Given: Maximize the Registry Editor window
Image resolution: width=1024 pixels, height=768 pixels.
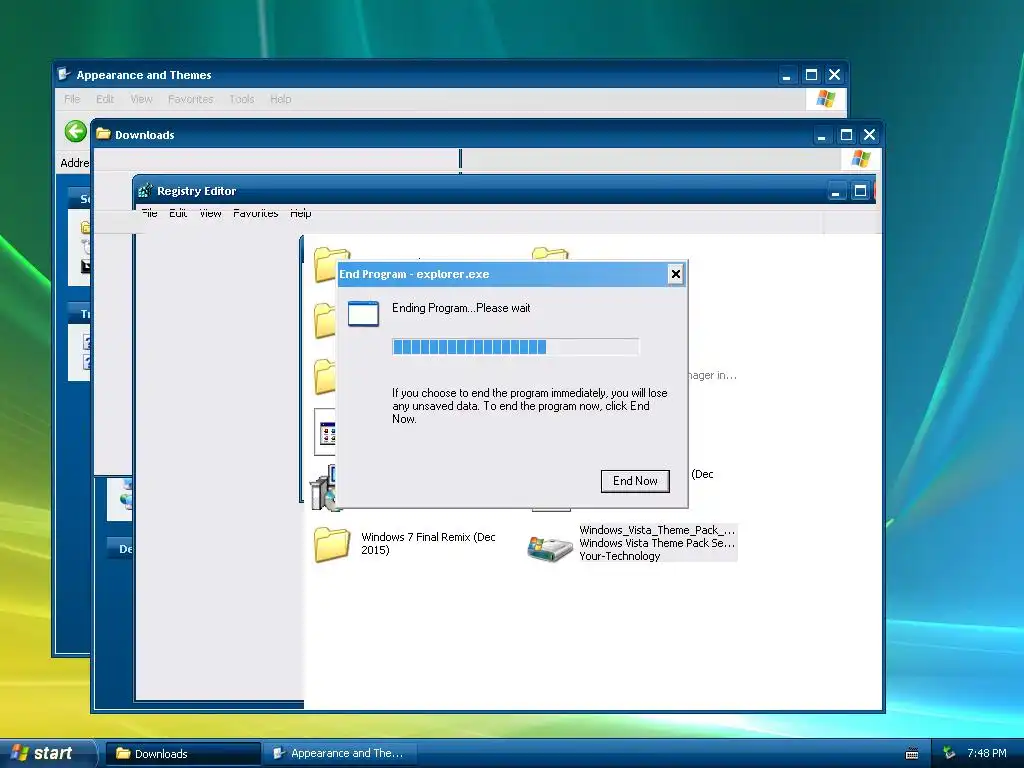Looking at the screenshot, I should pyautogui.click(x=860, y=191).
